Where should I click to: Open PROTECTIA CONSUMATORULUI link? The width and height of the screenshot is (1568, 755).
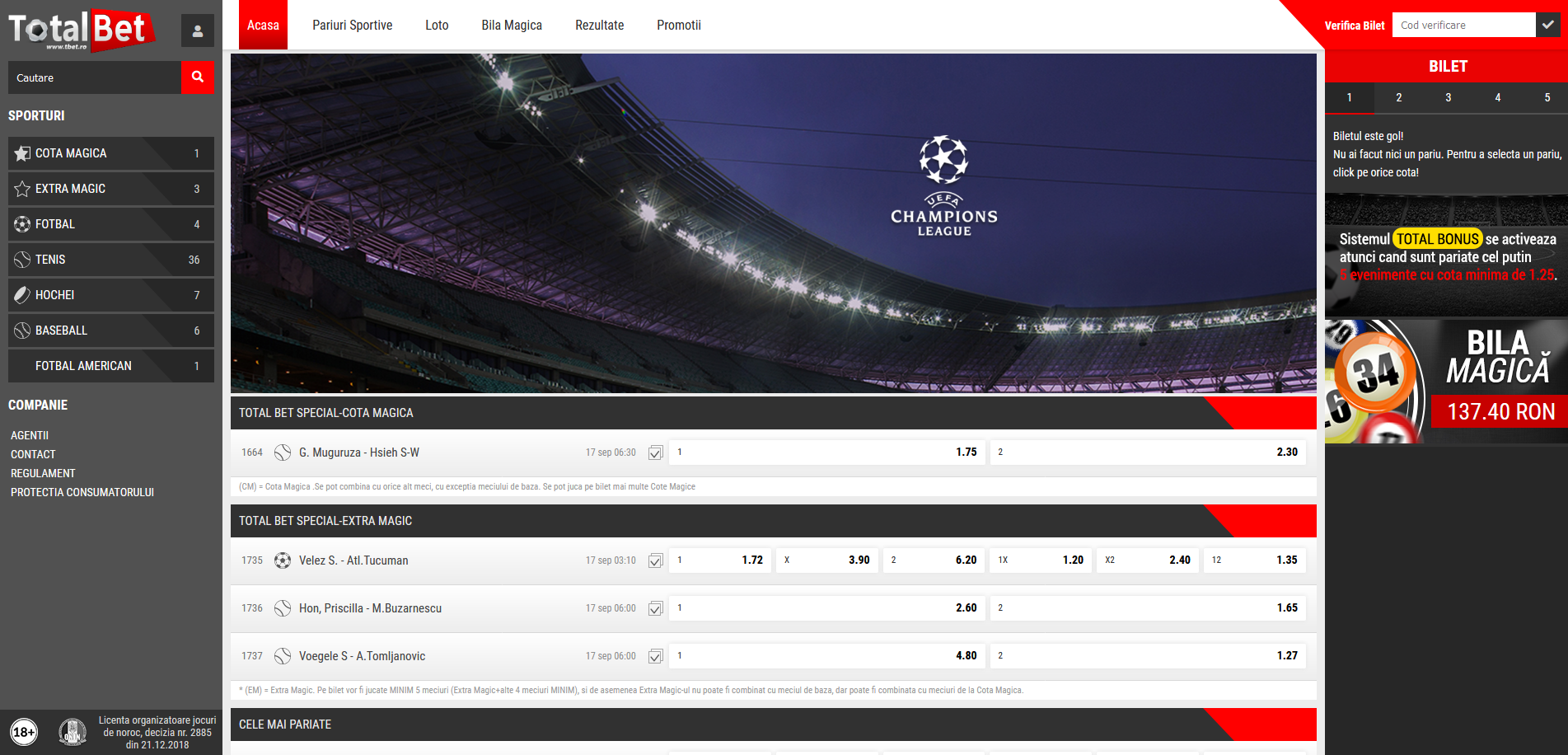[x=82, y=492]
